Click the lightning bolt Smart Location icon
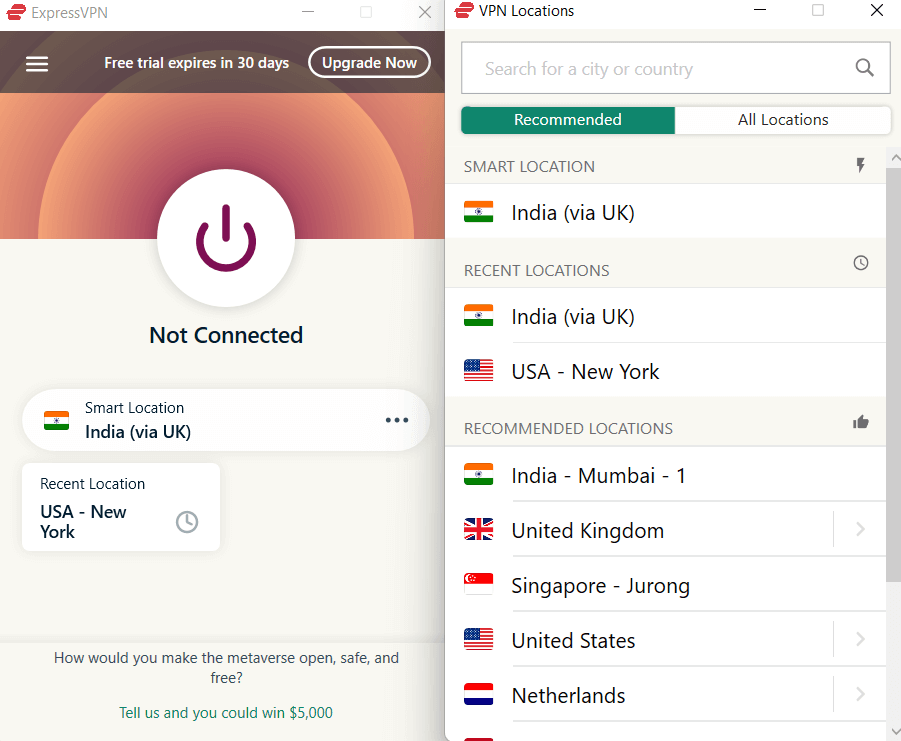This screenshot has width=901, height=741. pos(860,165)
